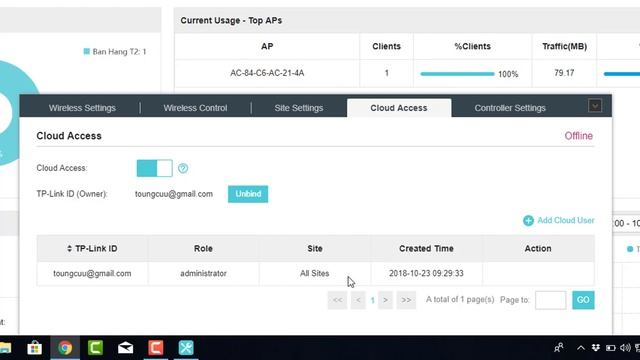Show hidden system tray icons

[580, 348]
